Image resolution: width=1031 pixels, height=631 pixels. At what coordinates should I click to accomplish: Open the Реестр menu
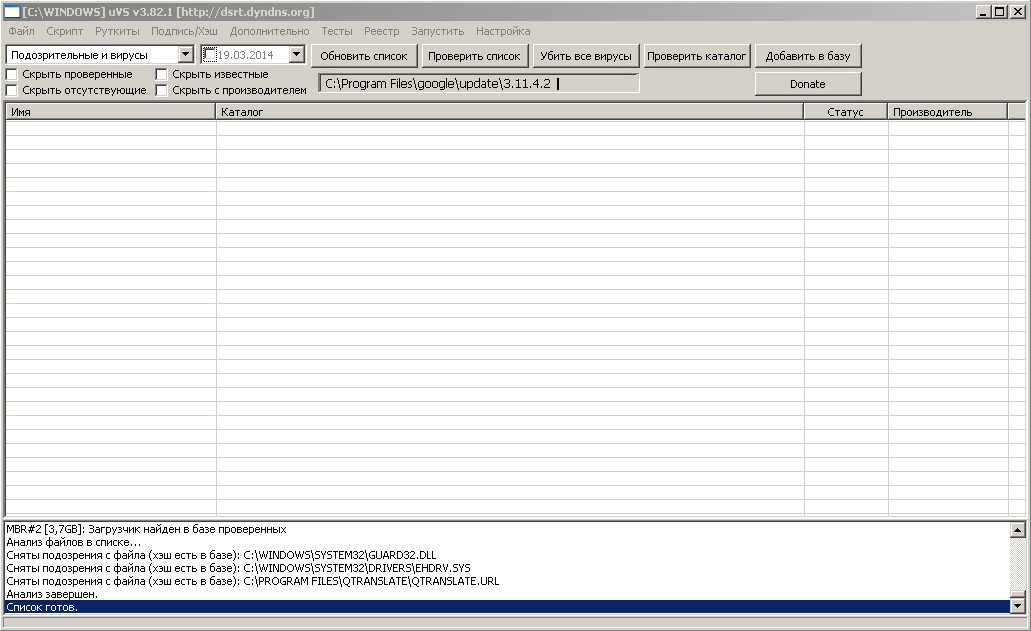coord(381,31)
